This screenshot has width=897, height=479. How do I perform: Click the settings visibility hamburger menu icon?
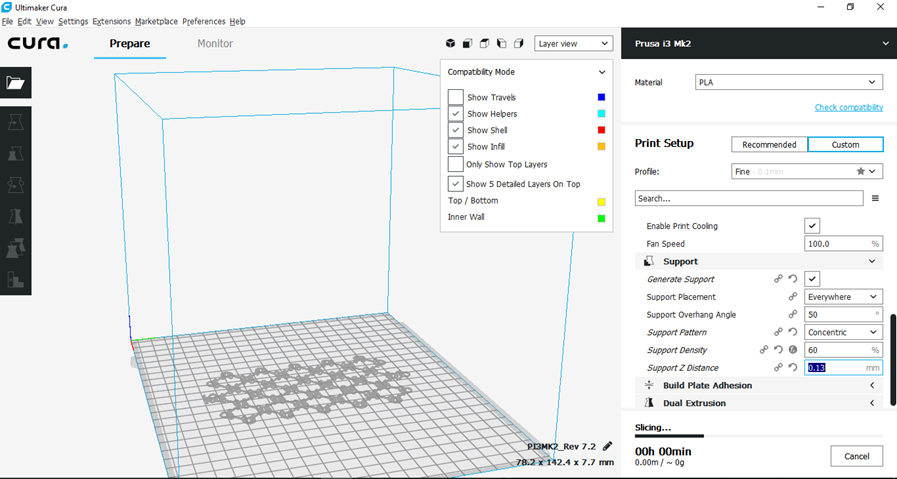click(x=875, y=199)
